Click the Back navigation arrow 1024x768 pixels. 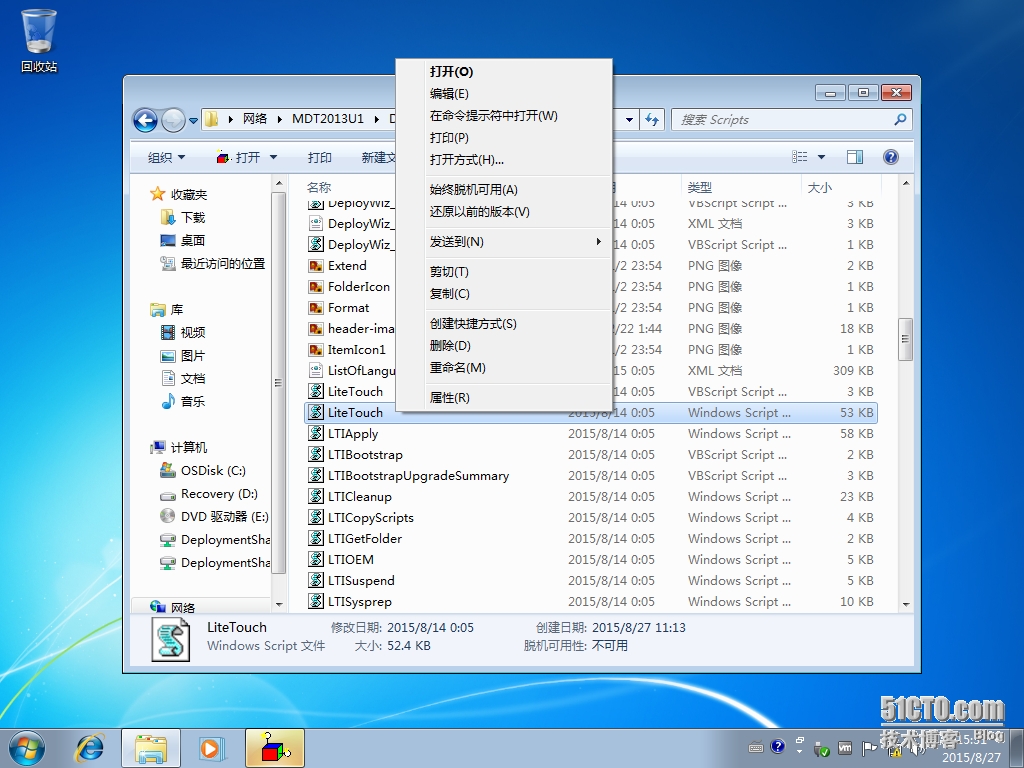click(x=145, y=120)
